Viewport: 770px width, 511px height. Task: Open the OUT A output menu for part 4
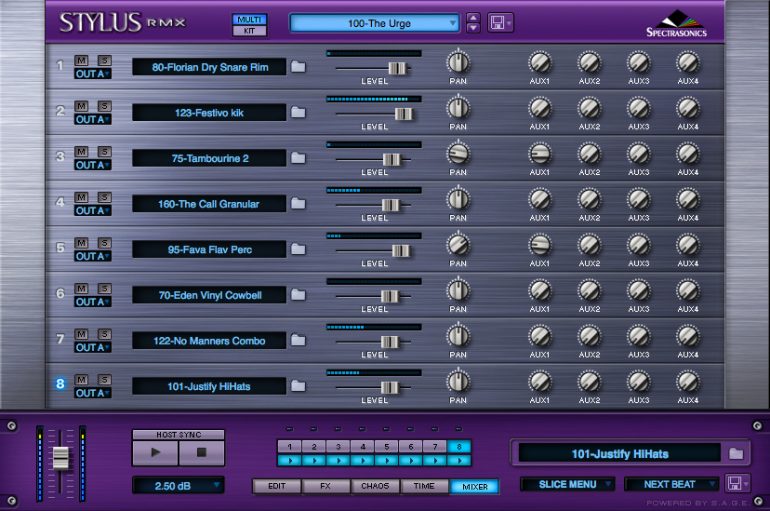(92, 211)
